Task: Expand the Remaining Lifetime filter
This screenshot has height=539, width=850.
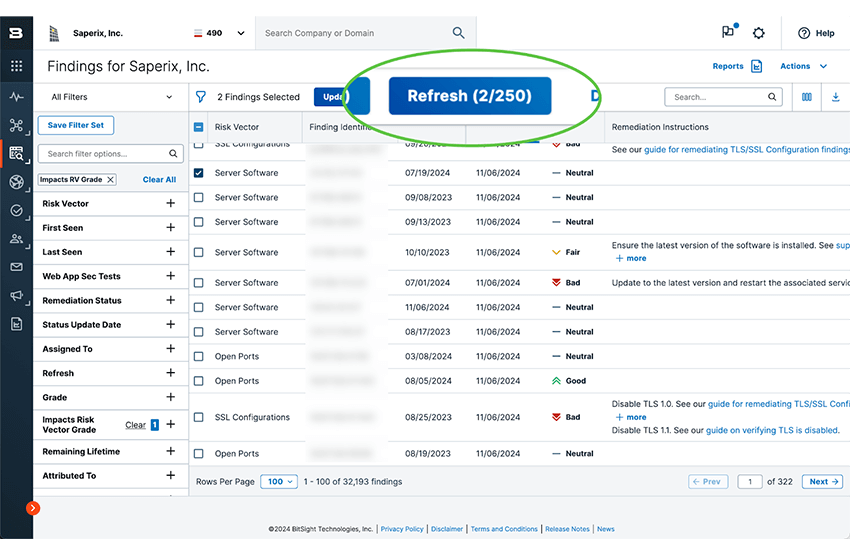Action: 170,451
